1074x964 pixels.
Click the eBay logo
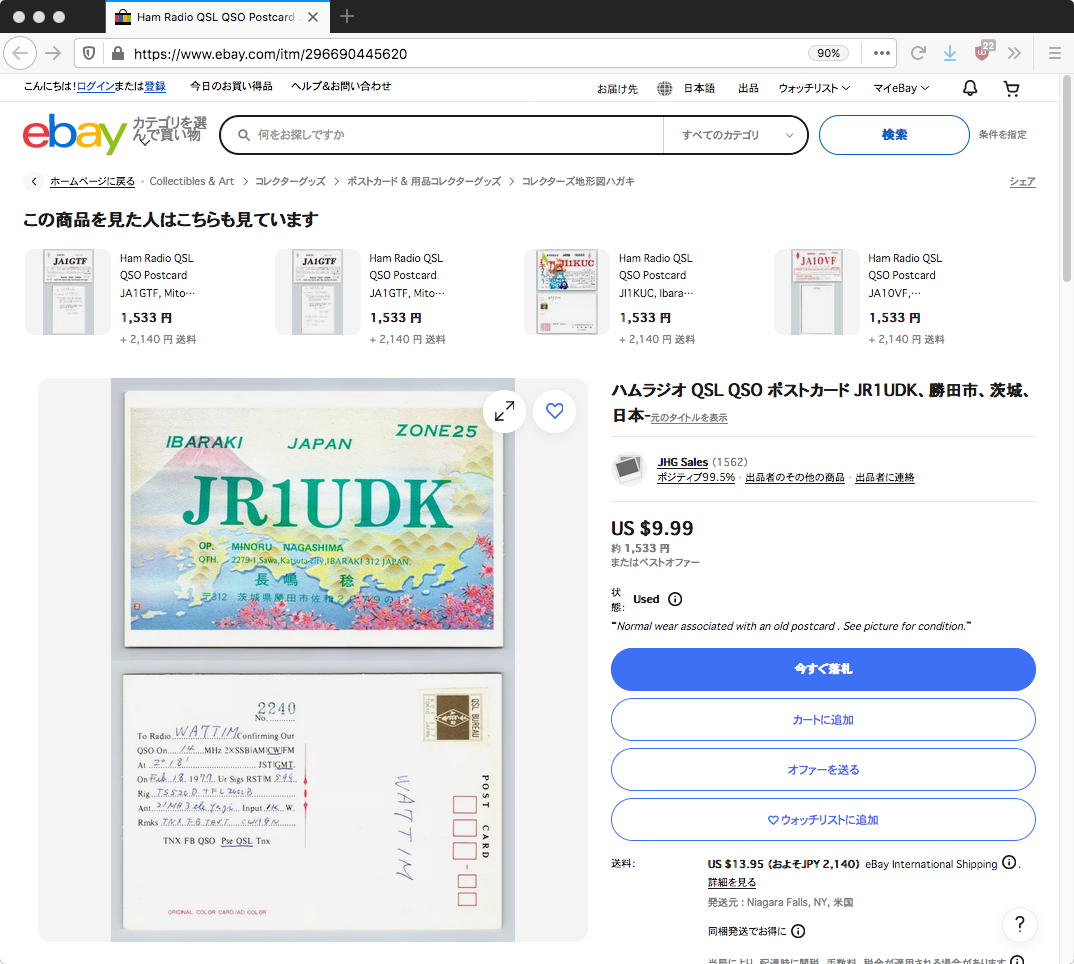(x=74, y=134)
